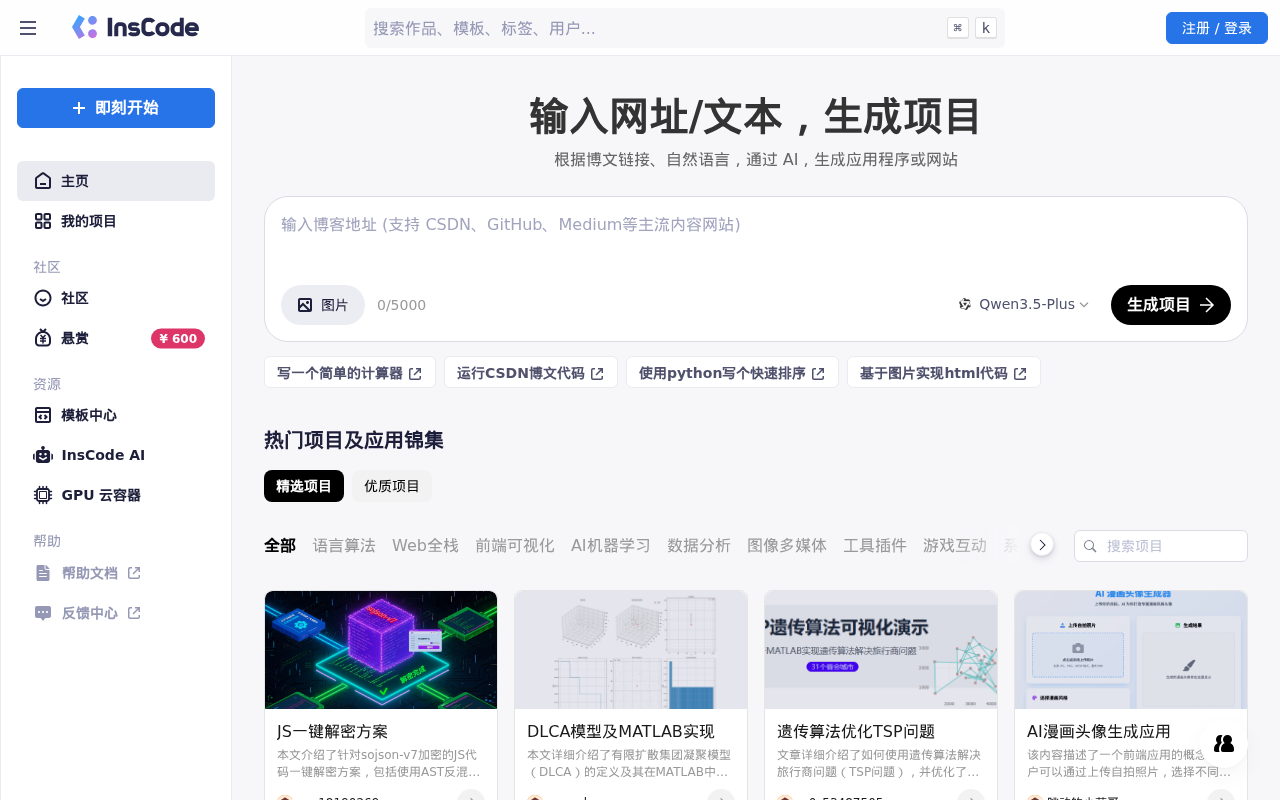
Task: Click the 主页 house icon
Action: pyautogui.click(x=43, y=181)
